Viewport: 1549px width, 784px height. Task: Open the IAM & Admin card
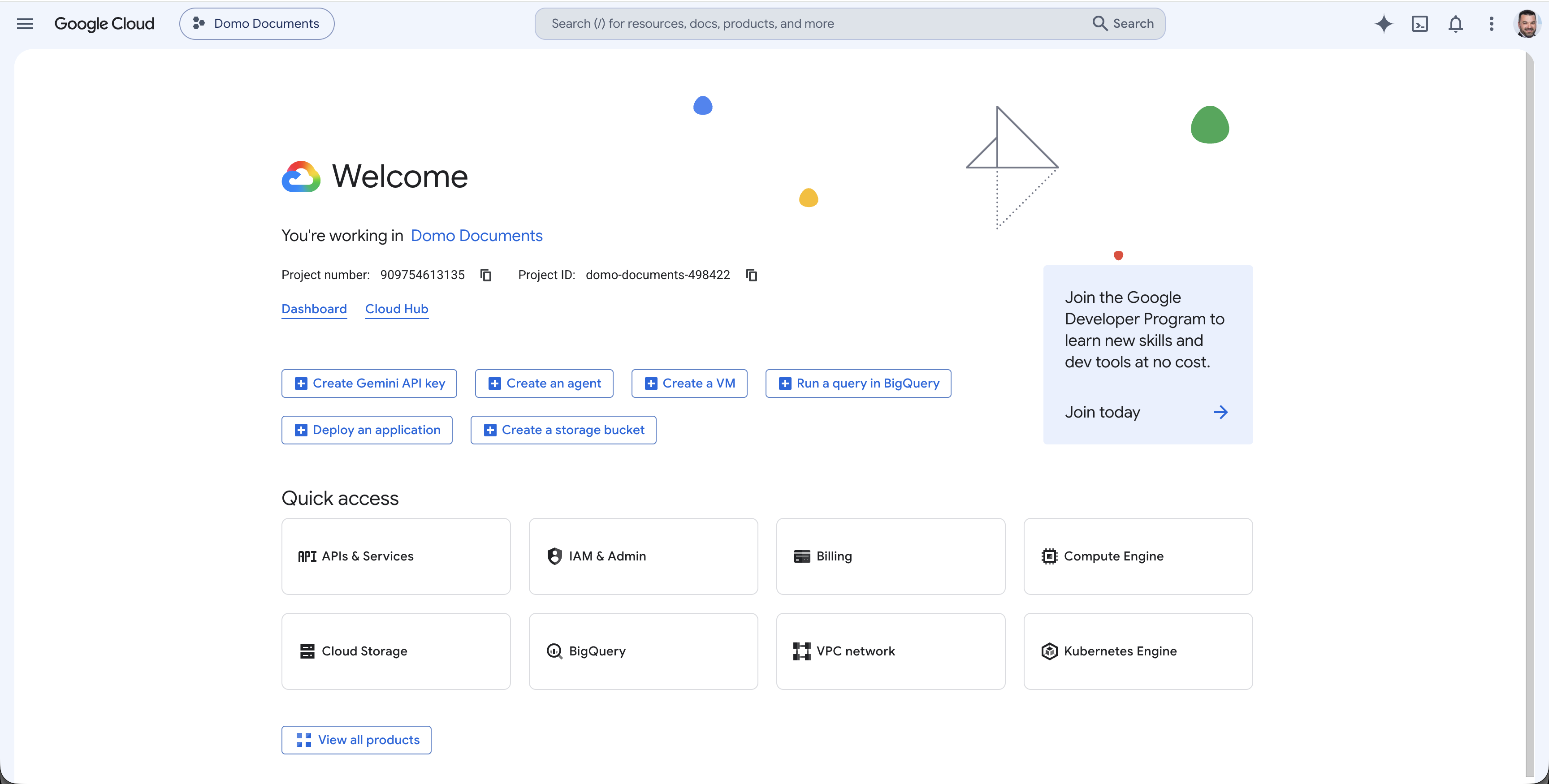coord(644,556)
